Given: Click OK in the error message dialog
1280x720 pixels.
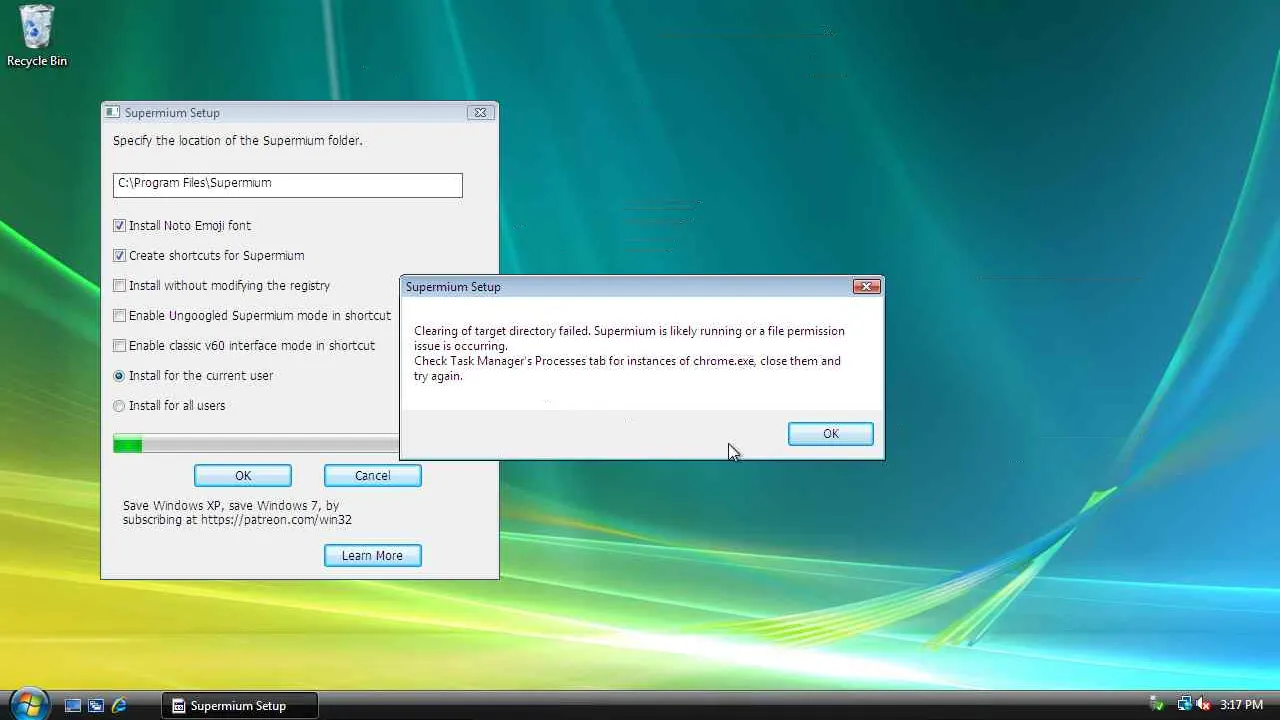Looking at the screenshot, I should pyautogui.click(x=831, y=434).
